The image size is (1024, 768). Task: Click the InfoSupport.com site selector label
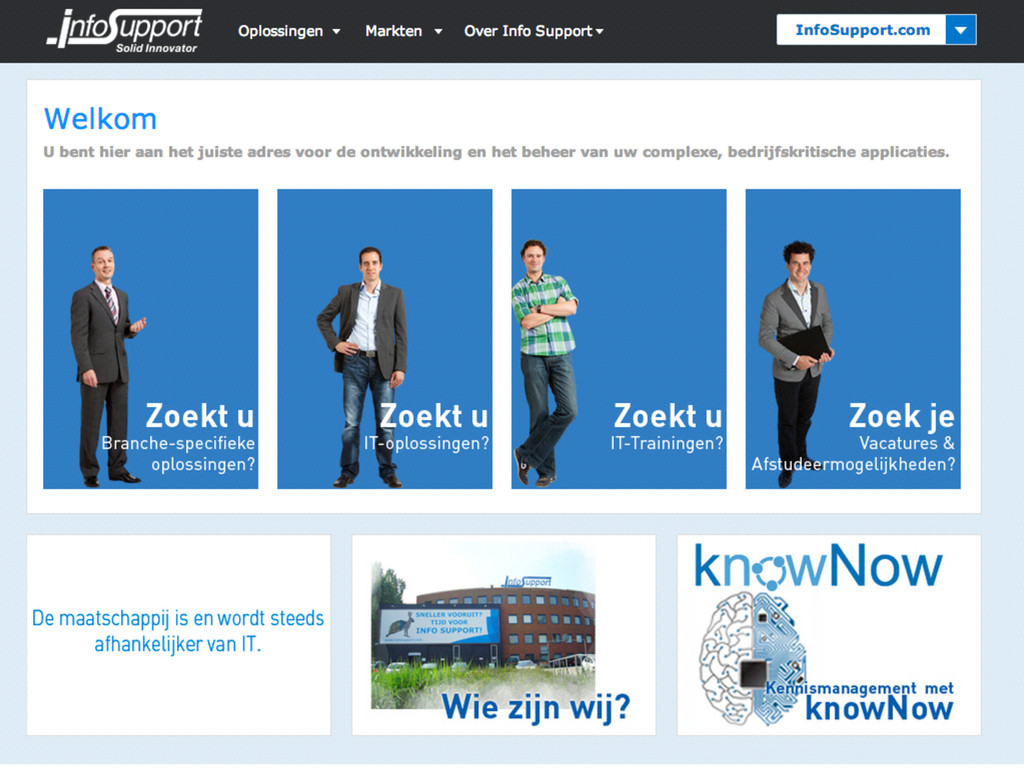click(x=862, y=29)
